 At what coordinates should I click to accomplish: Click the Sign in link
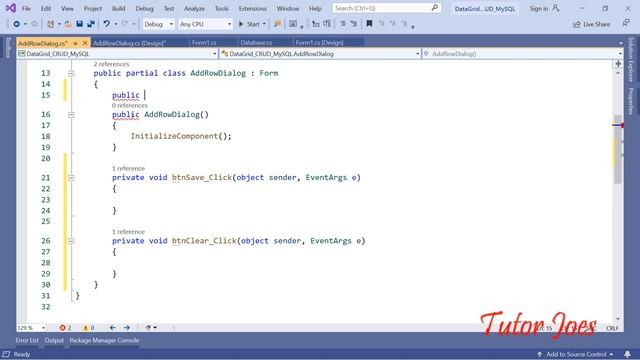tap(539, 8)
